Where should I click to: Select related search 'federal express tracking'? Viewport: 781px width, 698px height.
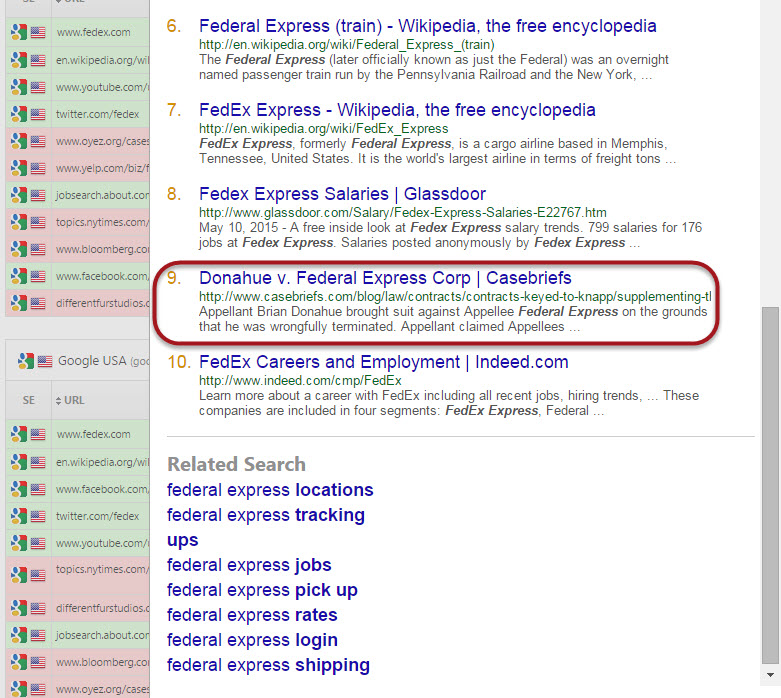[x=265, y=515]
